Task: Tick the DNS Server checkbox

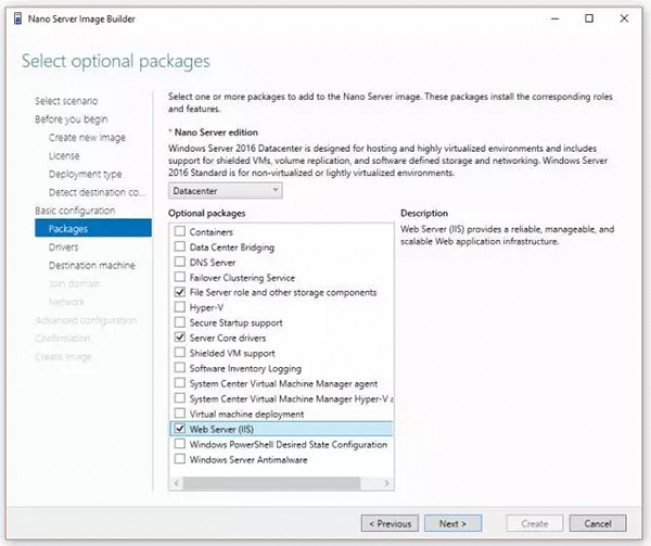Action: click(180, 262)
